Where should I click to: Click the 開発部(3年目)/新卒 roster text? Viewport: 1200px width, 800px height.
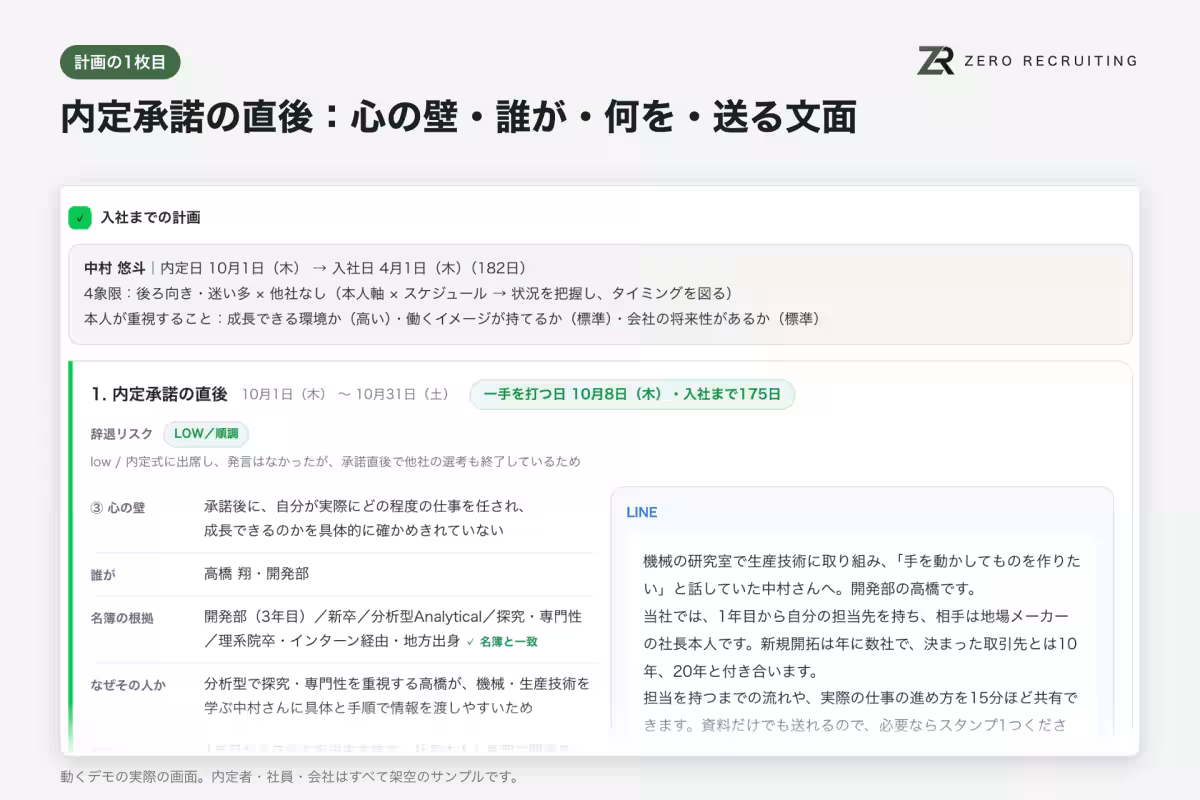click(393, 628)
